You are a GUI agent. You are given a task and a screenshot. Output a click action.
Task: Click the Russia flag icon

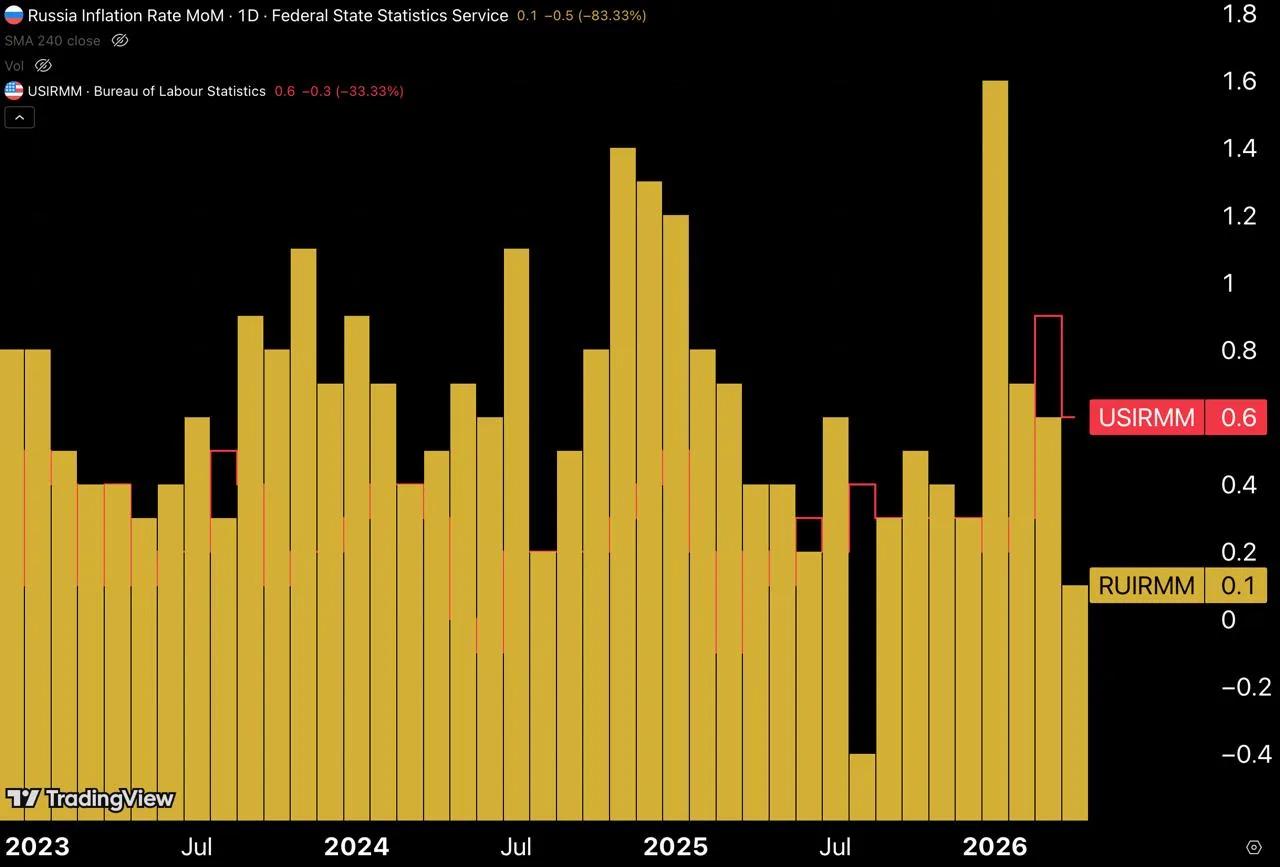click(x=14, y=15)
